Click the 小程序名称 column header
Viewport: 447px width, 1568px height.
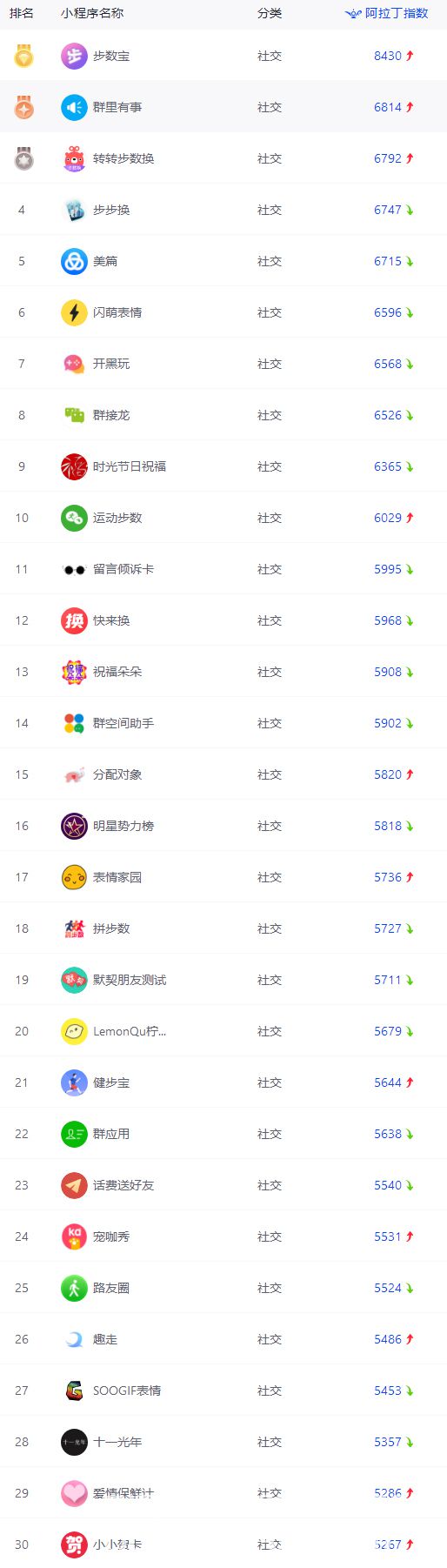(x=92, y=13)
